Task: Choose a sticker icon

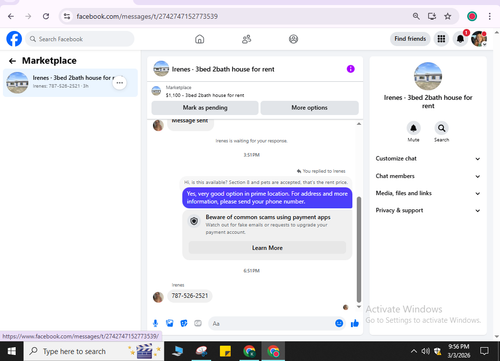Action: coord(184,323)
